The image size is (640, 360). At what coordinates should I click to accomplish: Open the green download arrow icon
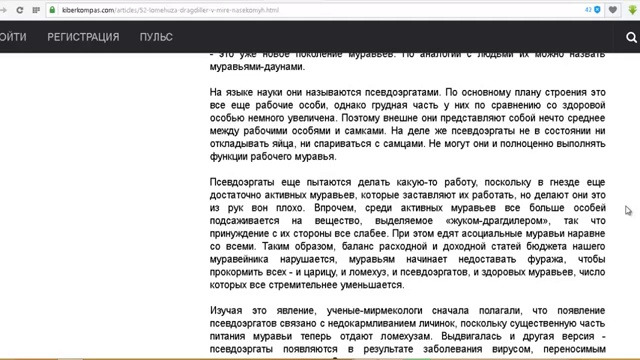(632, 10)
